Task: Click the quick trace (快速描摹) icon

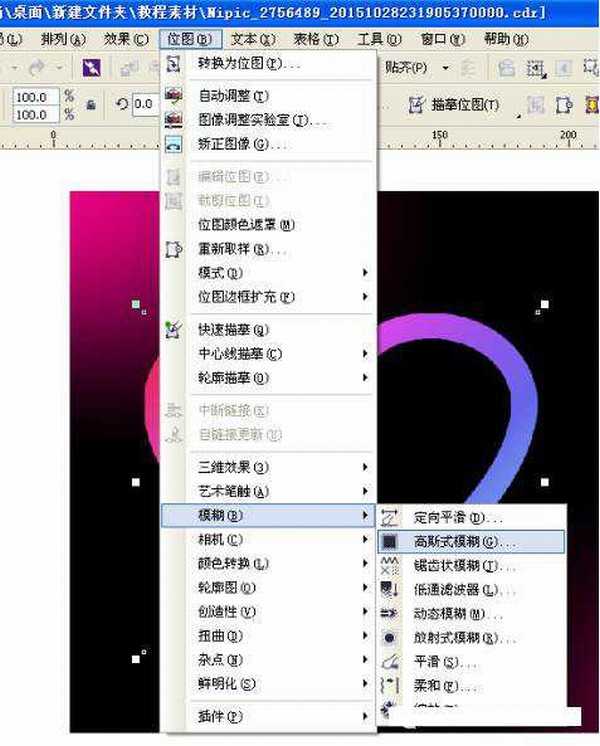Action: [173, 329]
